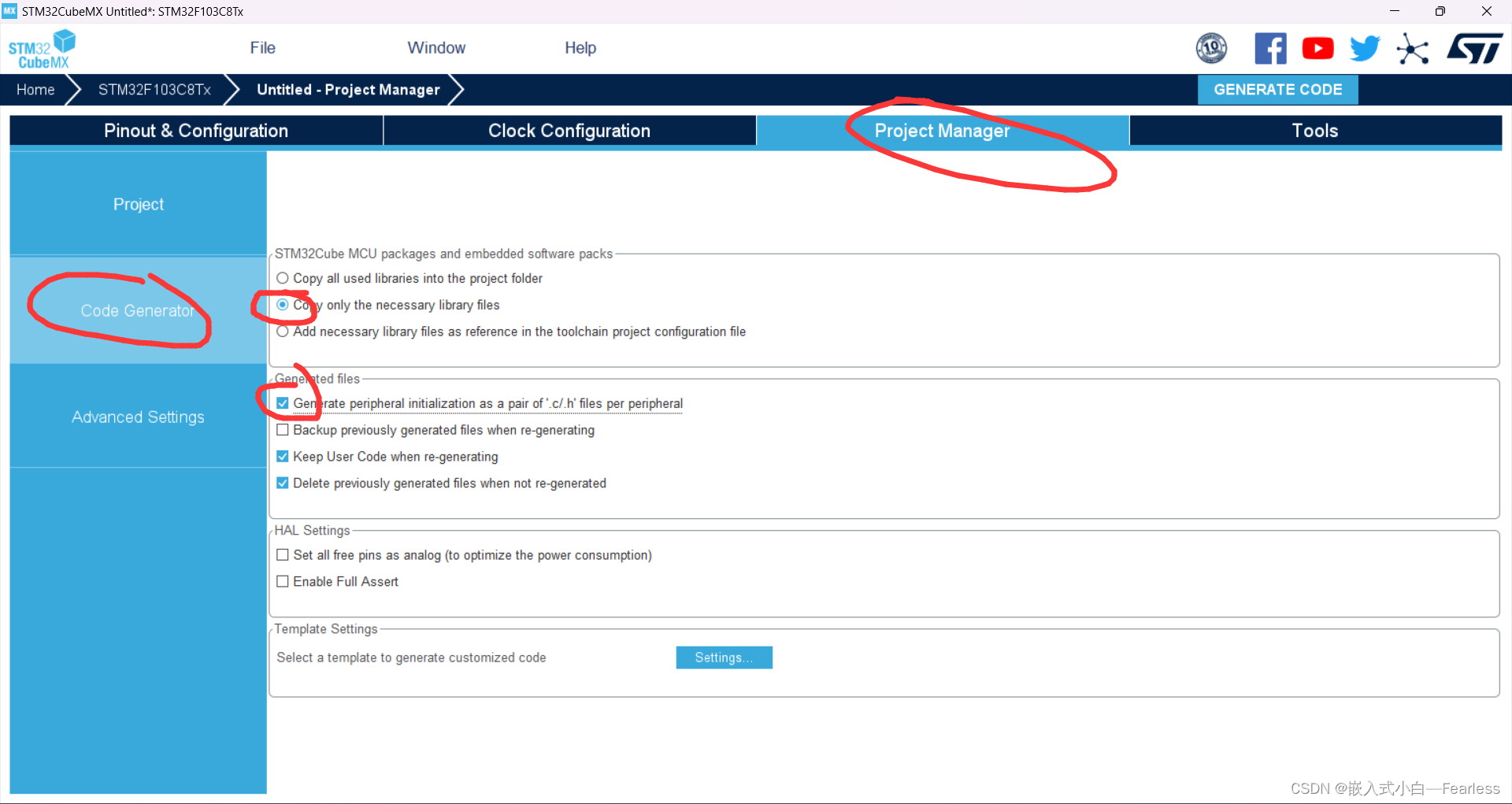The width and height of the screenshot is (1512, 804).
Task: Open the YouTube icon link
Action: [x=1317, y=49]
